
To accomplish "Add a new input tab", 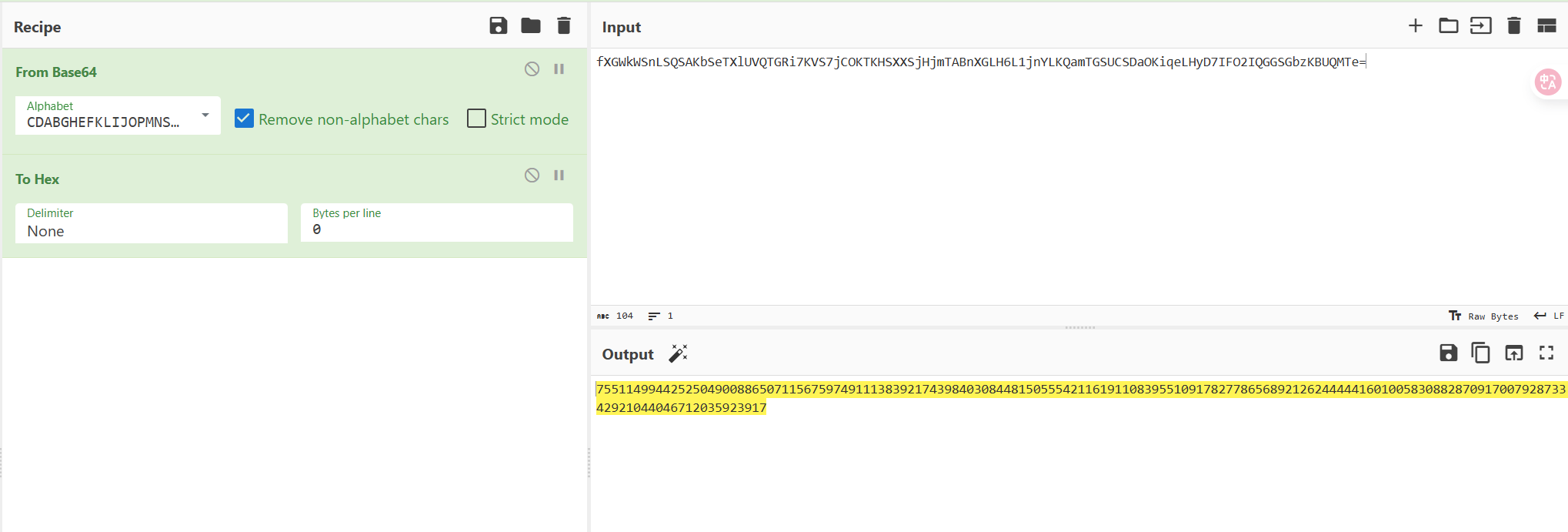I will click(1415, 26).
